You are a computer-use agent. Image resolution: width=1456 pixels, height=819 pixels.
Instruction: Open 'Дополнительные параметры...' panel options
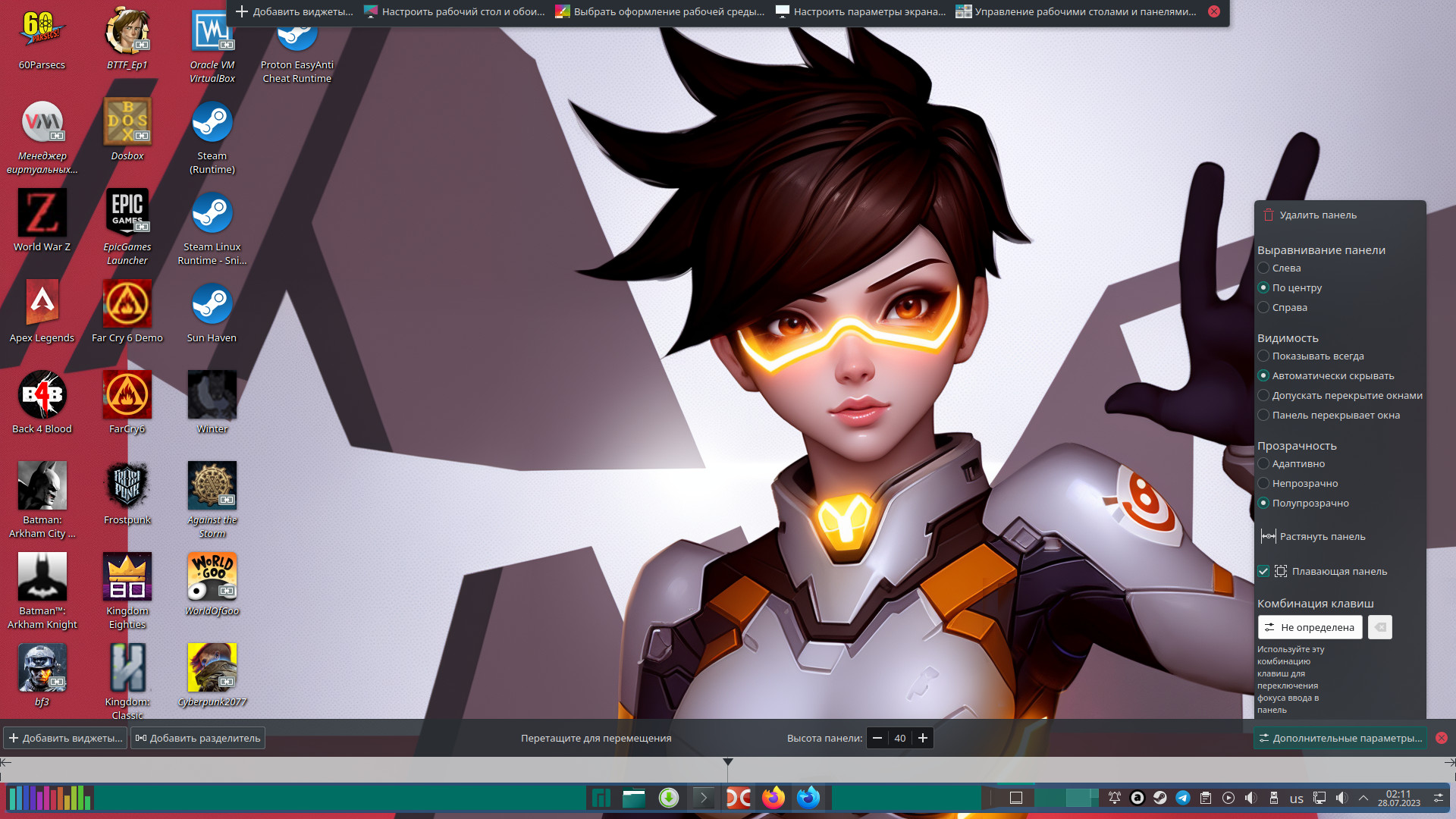tap(1340, 739)
